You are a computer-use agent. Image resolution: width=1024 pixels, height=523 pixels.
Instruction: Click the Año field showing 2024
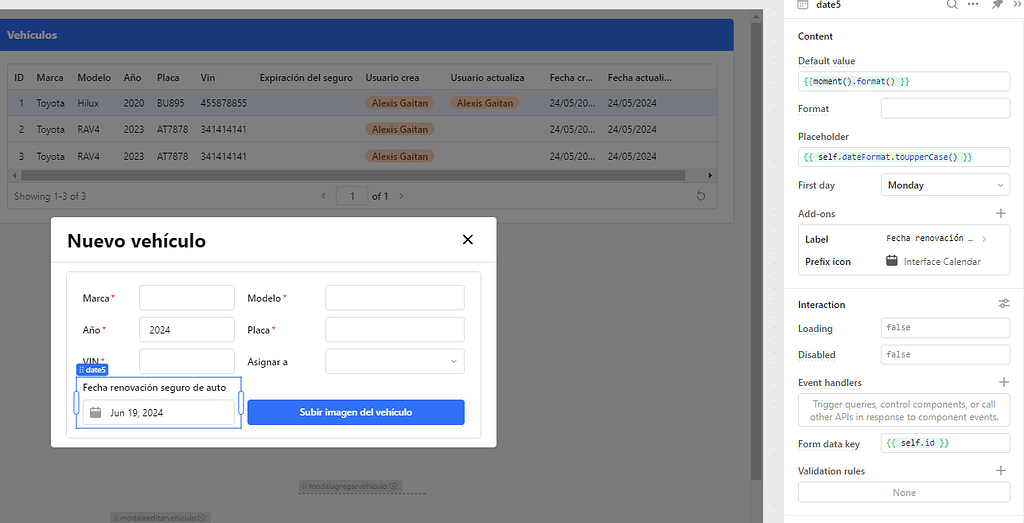(187, 330)
